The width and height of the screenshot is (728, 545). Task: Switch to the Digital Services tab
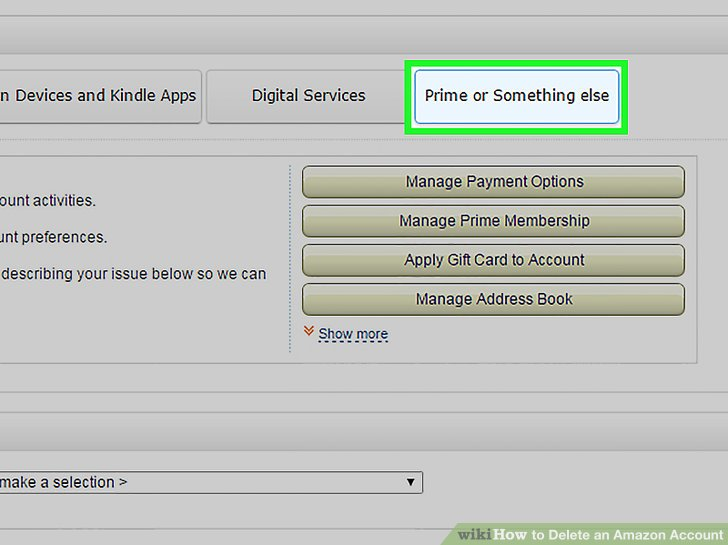pos(308,96)
